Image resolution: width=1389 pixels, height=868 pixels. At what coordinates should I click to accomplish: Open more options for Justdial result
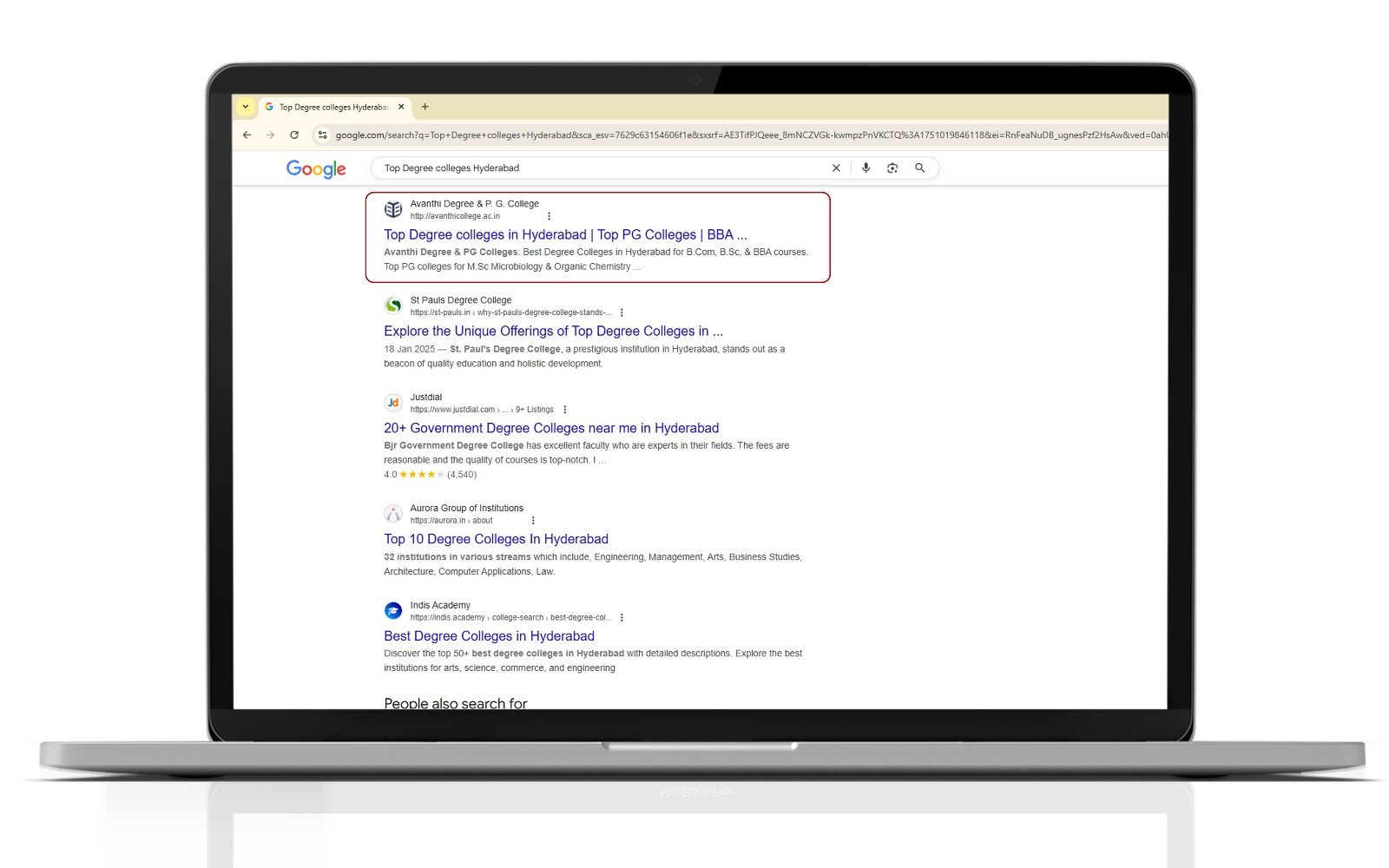tap(565, 410)
